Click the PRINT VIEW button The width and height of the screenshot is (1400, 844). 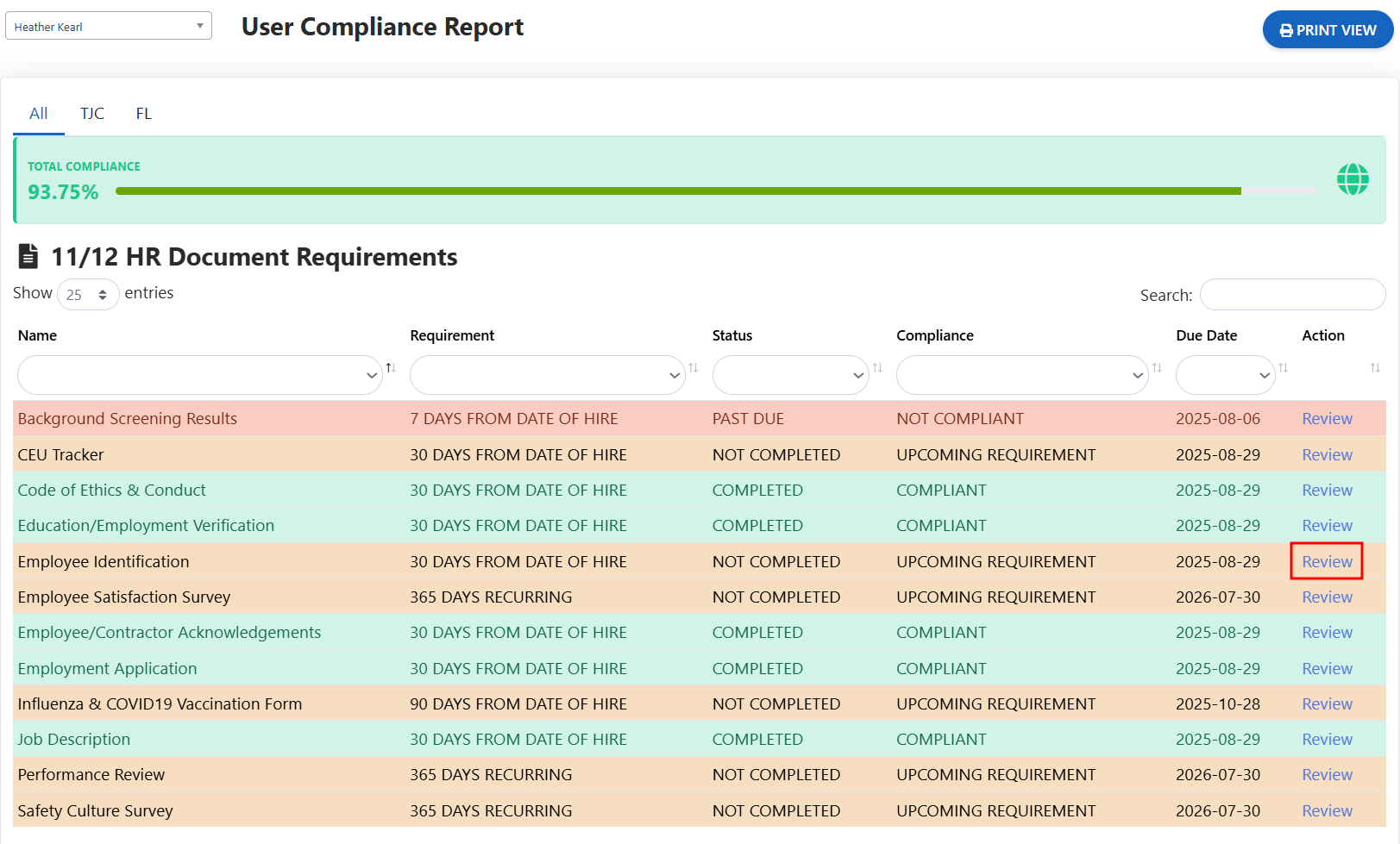coord(1327,30)
